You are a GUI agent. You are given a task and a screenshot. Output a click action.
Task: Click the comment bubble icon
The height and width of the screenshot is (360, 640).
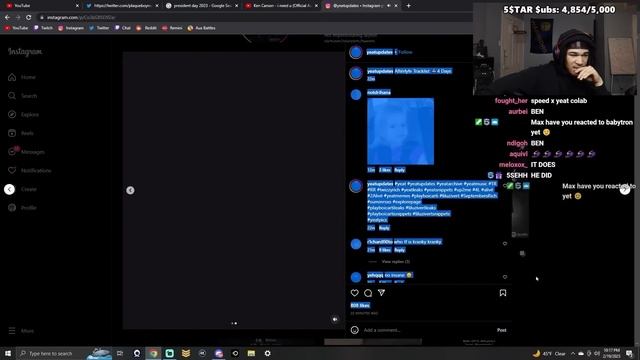pos(368,293)
